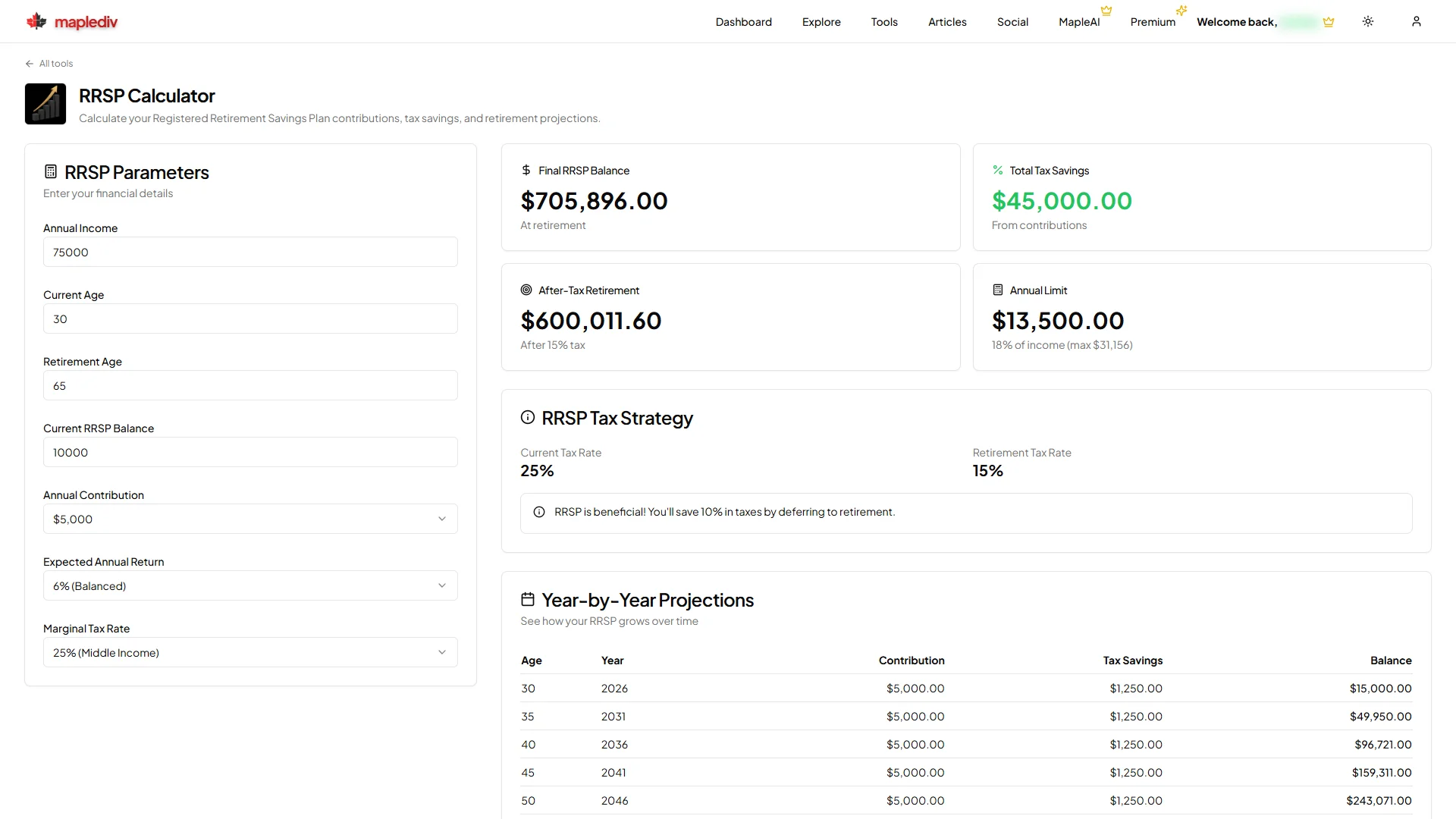The image size is (1456, 819).
Task: Focus the Current Age input field
Action: (250, 319)
